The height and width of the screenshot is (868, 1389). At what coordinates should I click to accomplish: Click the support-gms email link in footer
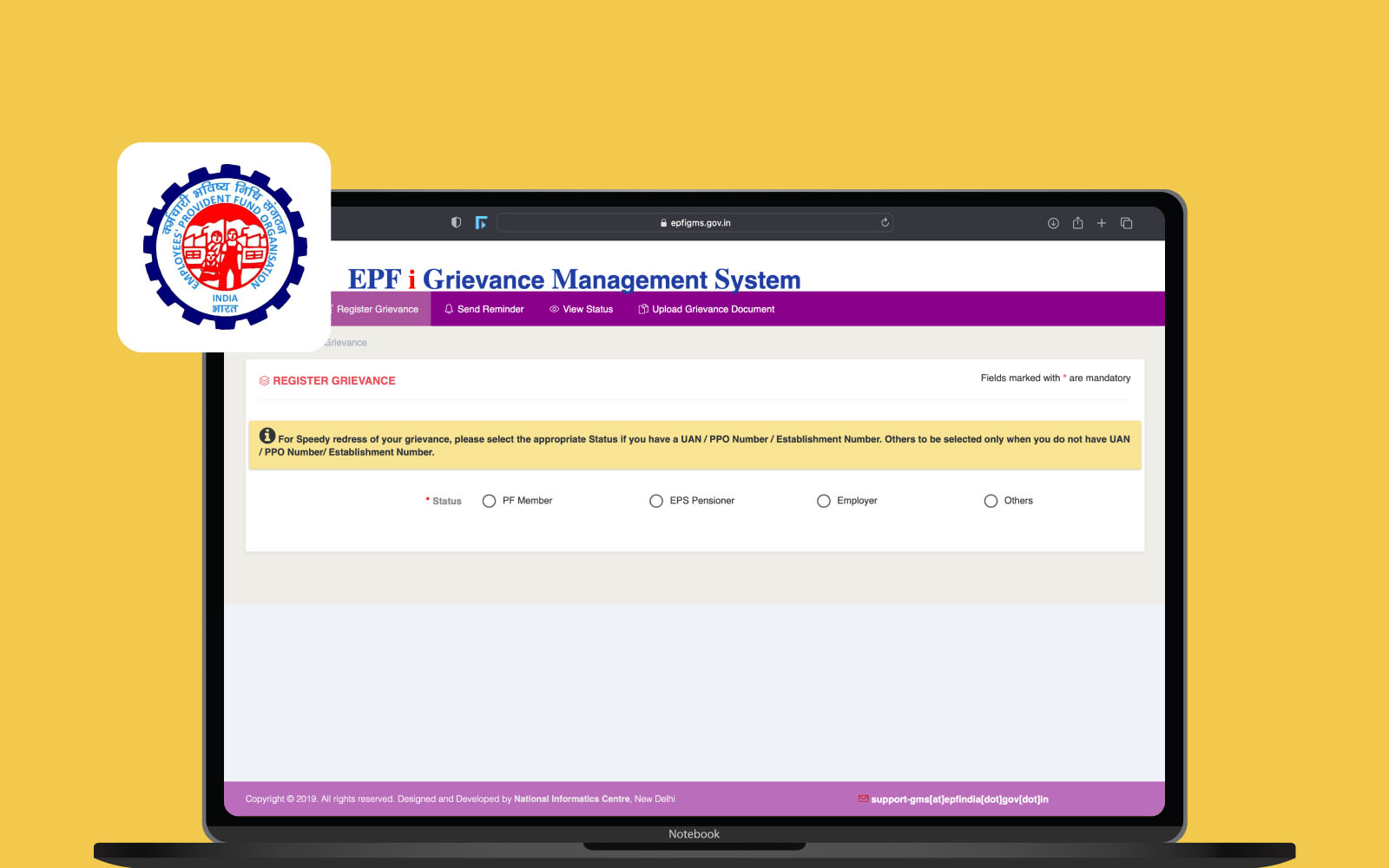tap(960, 799)
